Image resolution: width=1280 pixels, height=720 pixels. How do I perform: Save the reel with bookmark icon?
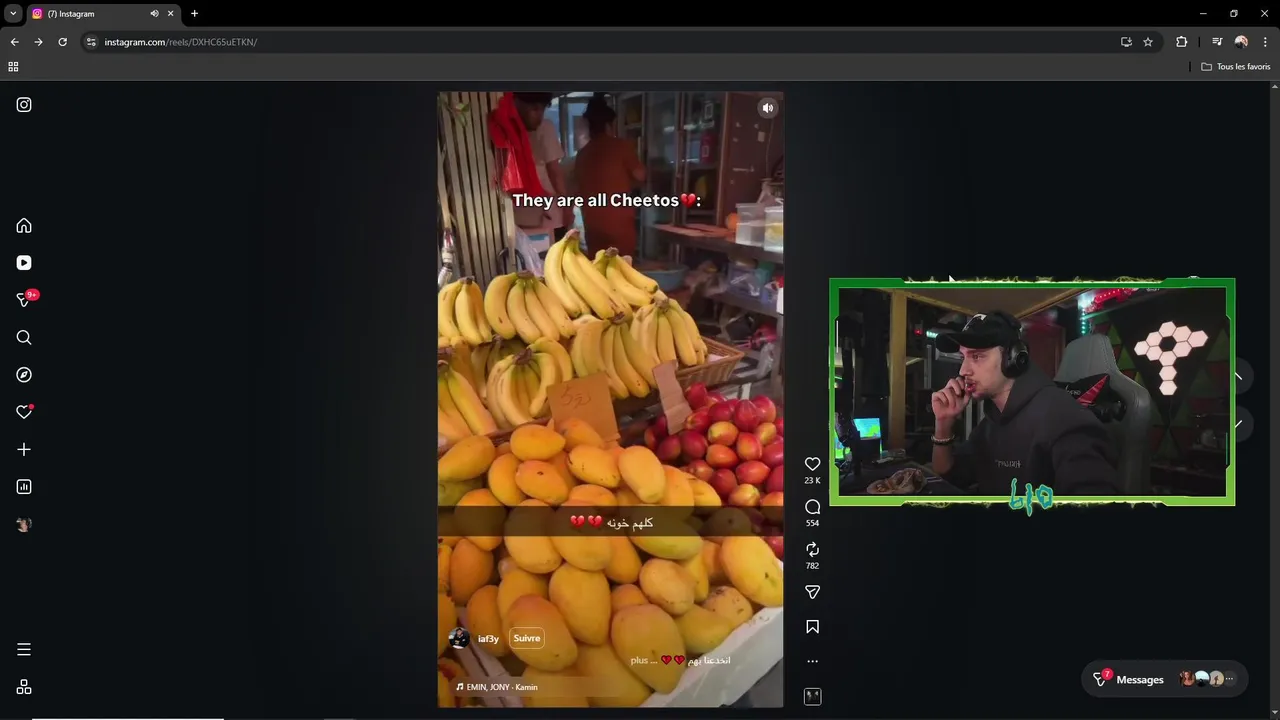[812, 627]
